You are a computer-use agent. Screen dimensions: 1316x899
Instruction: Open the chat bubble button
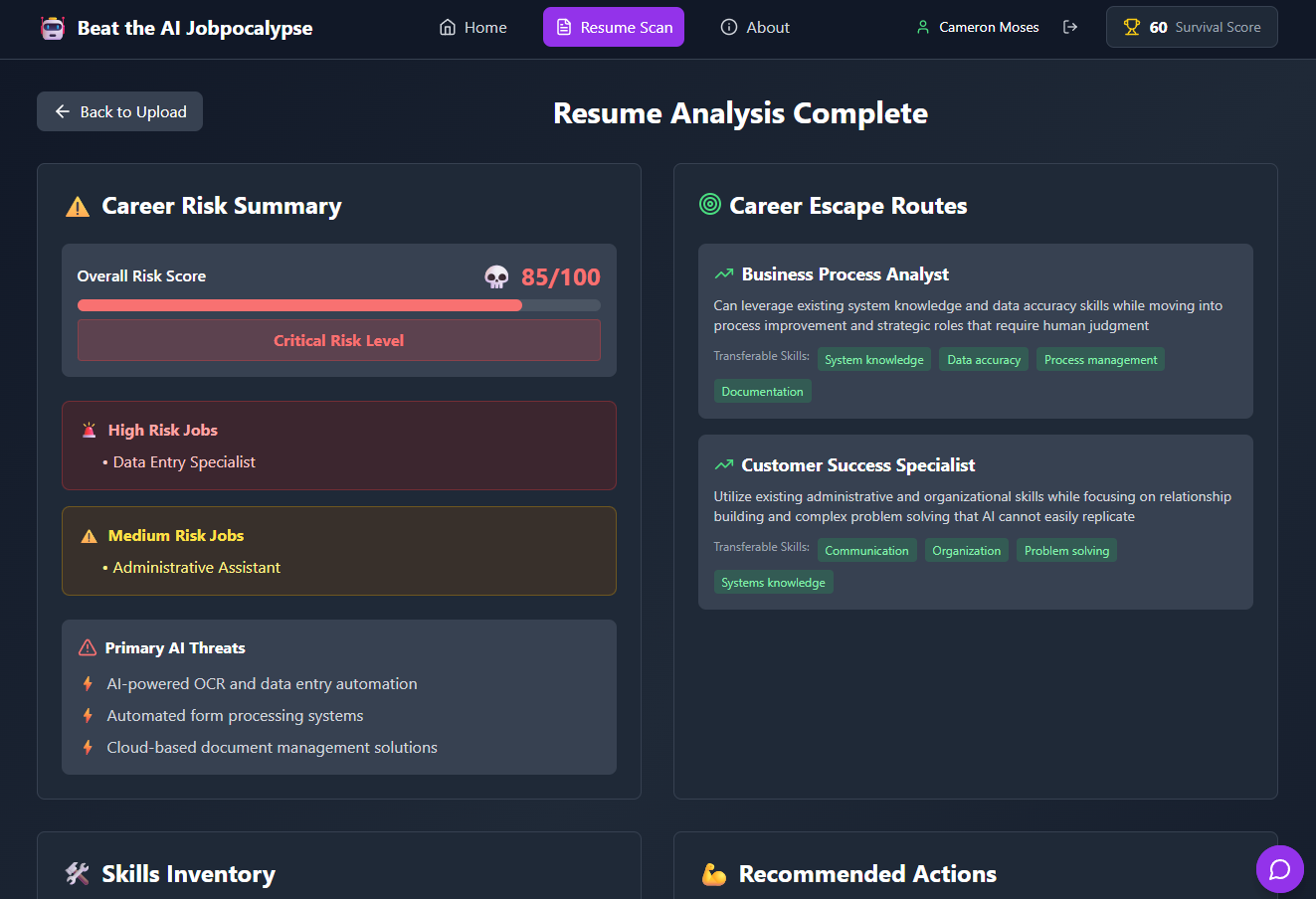click(x=1280, y=869)
